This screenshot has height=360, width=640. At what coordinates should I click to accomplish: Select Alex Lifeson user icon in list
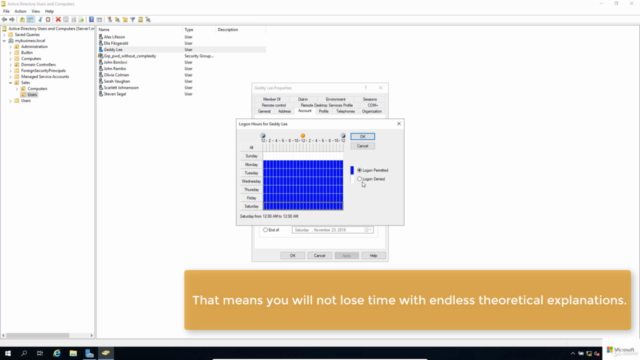[x=101, y=37]
